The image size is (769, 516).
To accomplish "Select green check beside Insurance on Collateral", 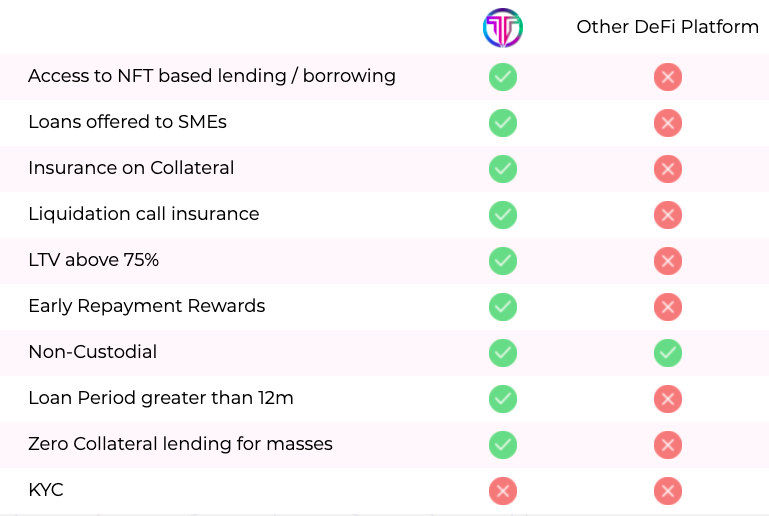I will point(503,169).
